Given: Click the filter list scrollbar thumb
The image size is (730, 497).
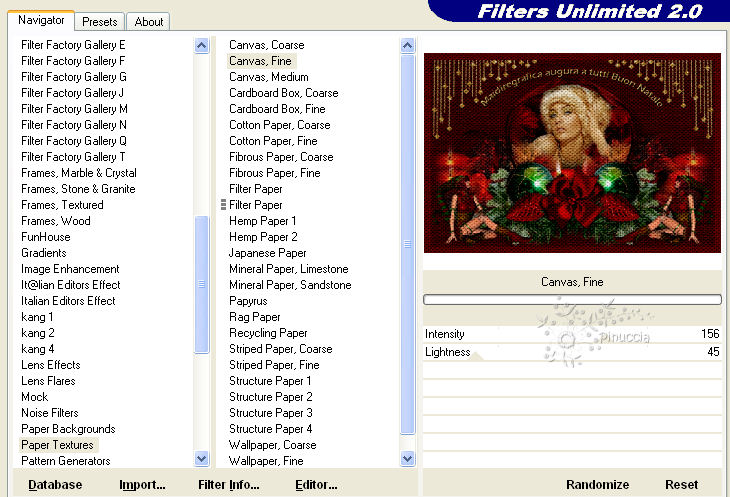Looking at the screenshot, I should pos(407,244).
